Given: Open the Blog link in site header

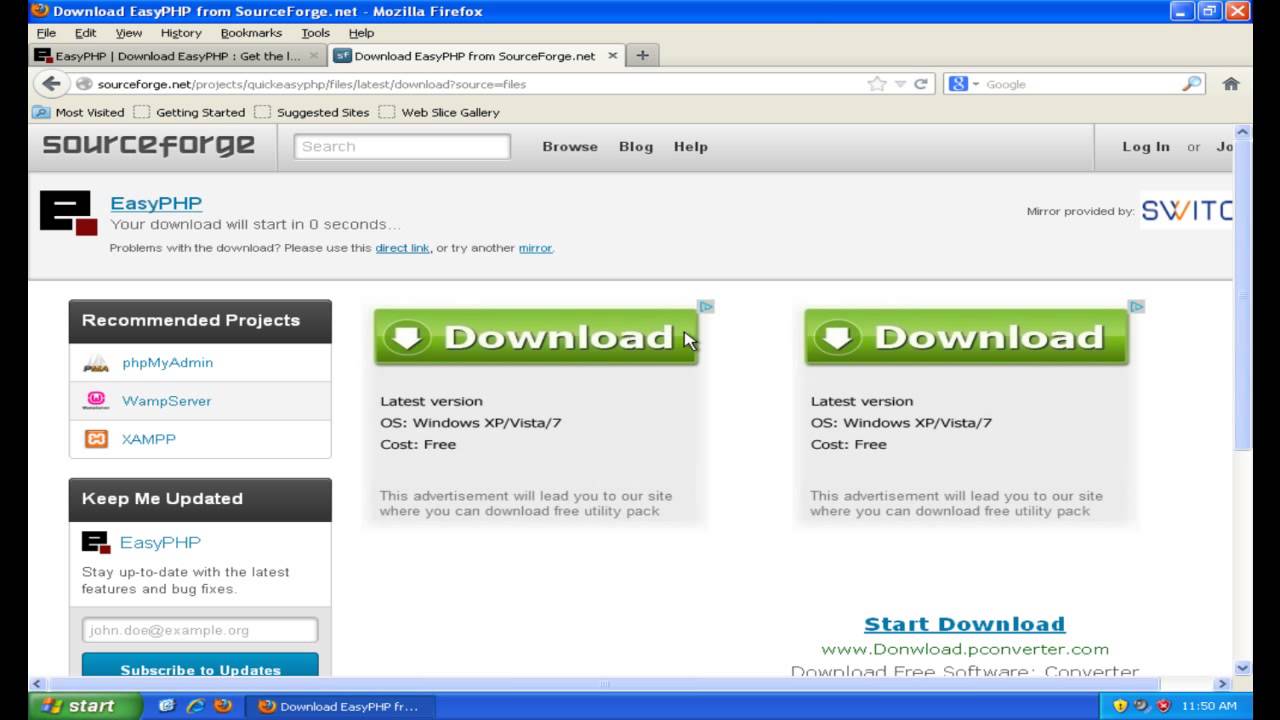Looking at the screenshot, I should click(x=636, y=146).
